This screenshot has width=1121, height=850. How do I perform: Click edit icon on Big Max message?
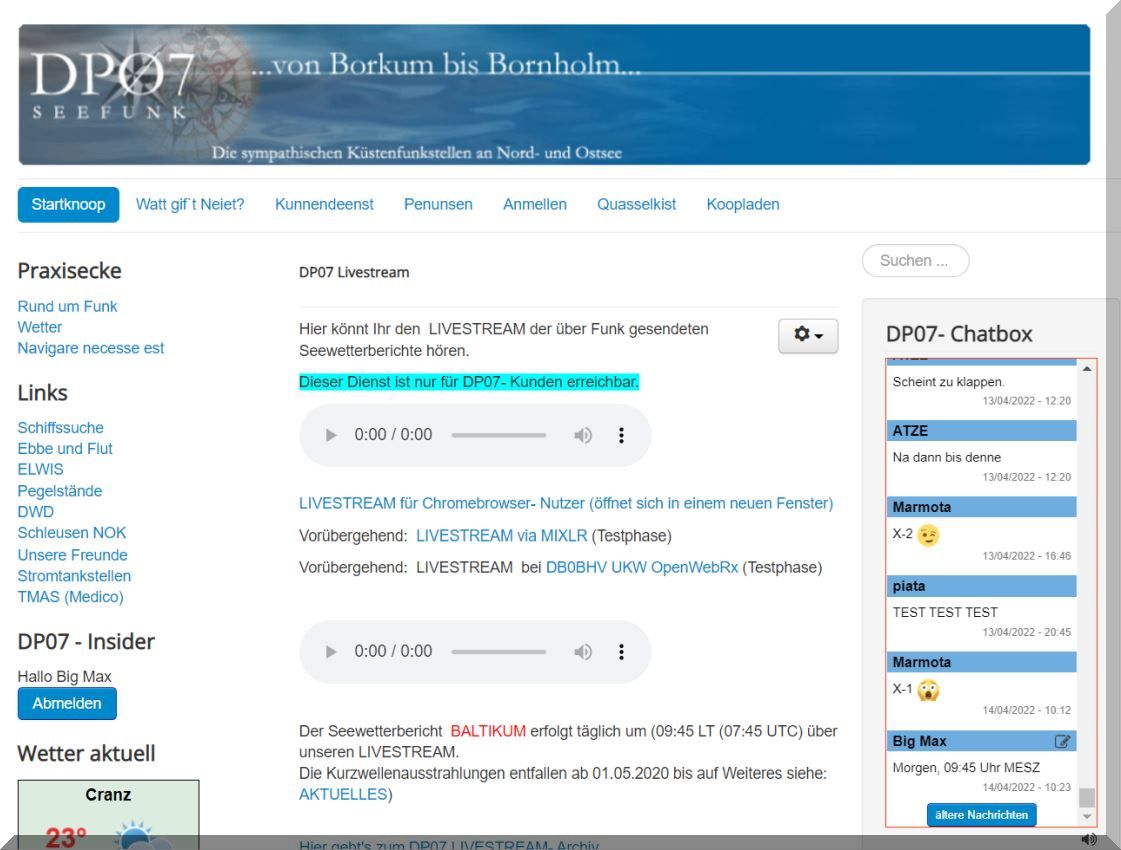1062,742
